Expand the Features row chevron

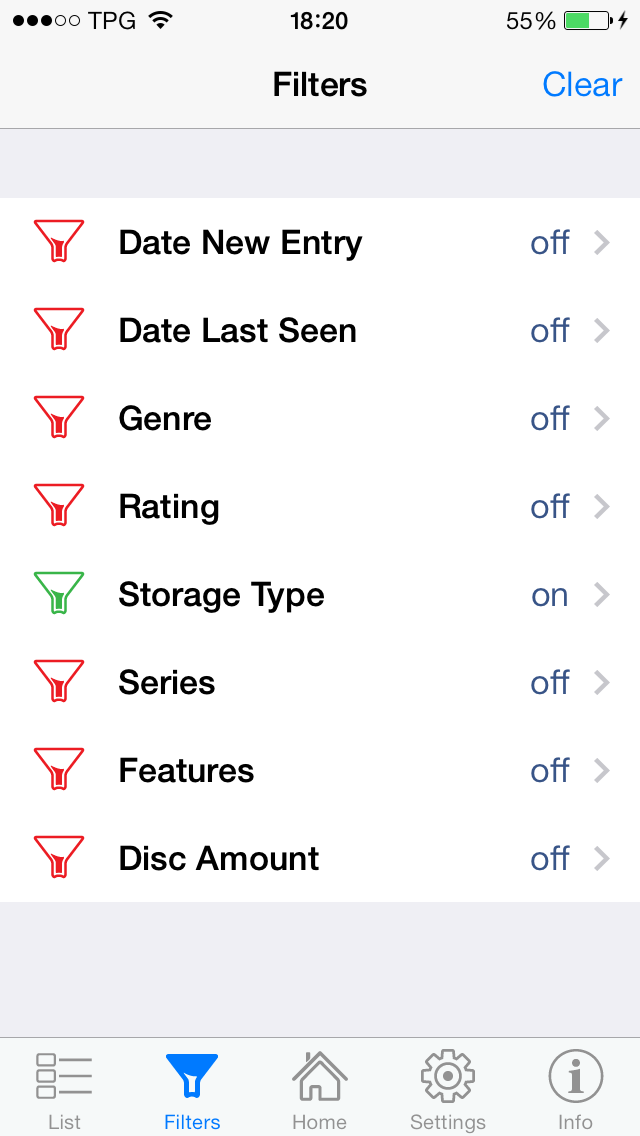point(602,770)
